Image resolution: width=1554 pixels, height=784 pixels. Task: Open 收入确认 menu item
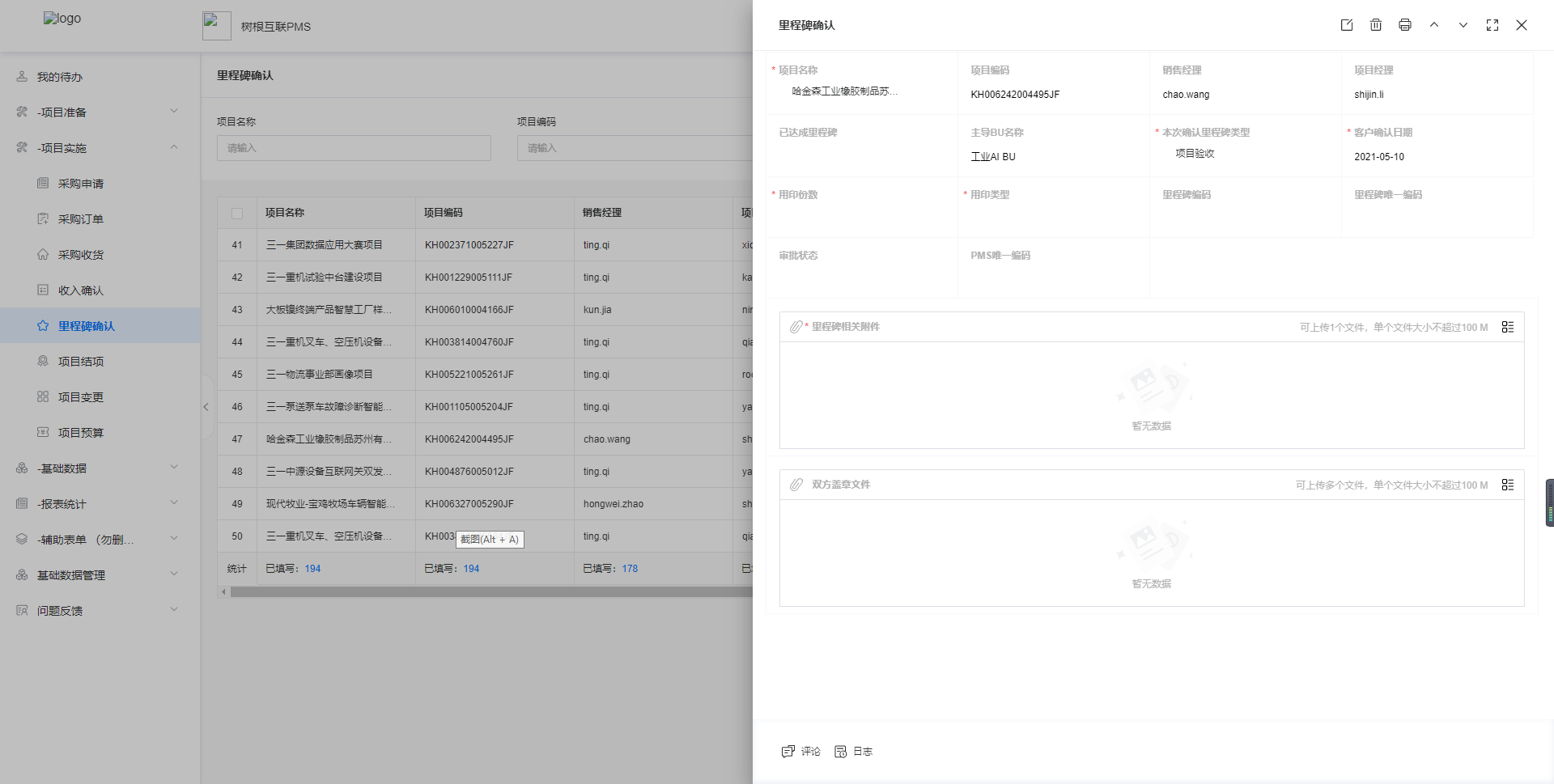(x=100, y=290)
